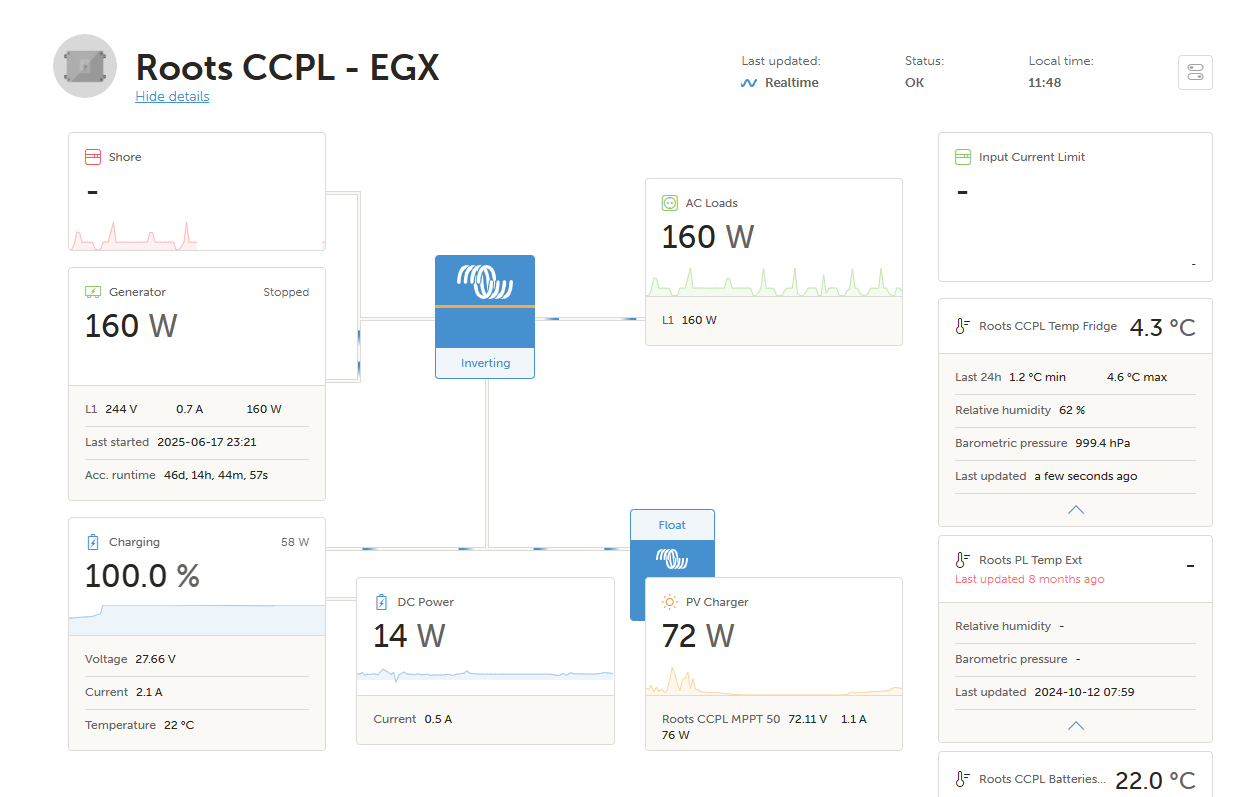Viewport: 1249px width, 797px height.
Task: Collapse the Roots CCPL Temp Fridge card
Action: click(1076, 509)
